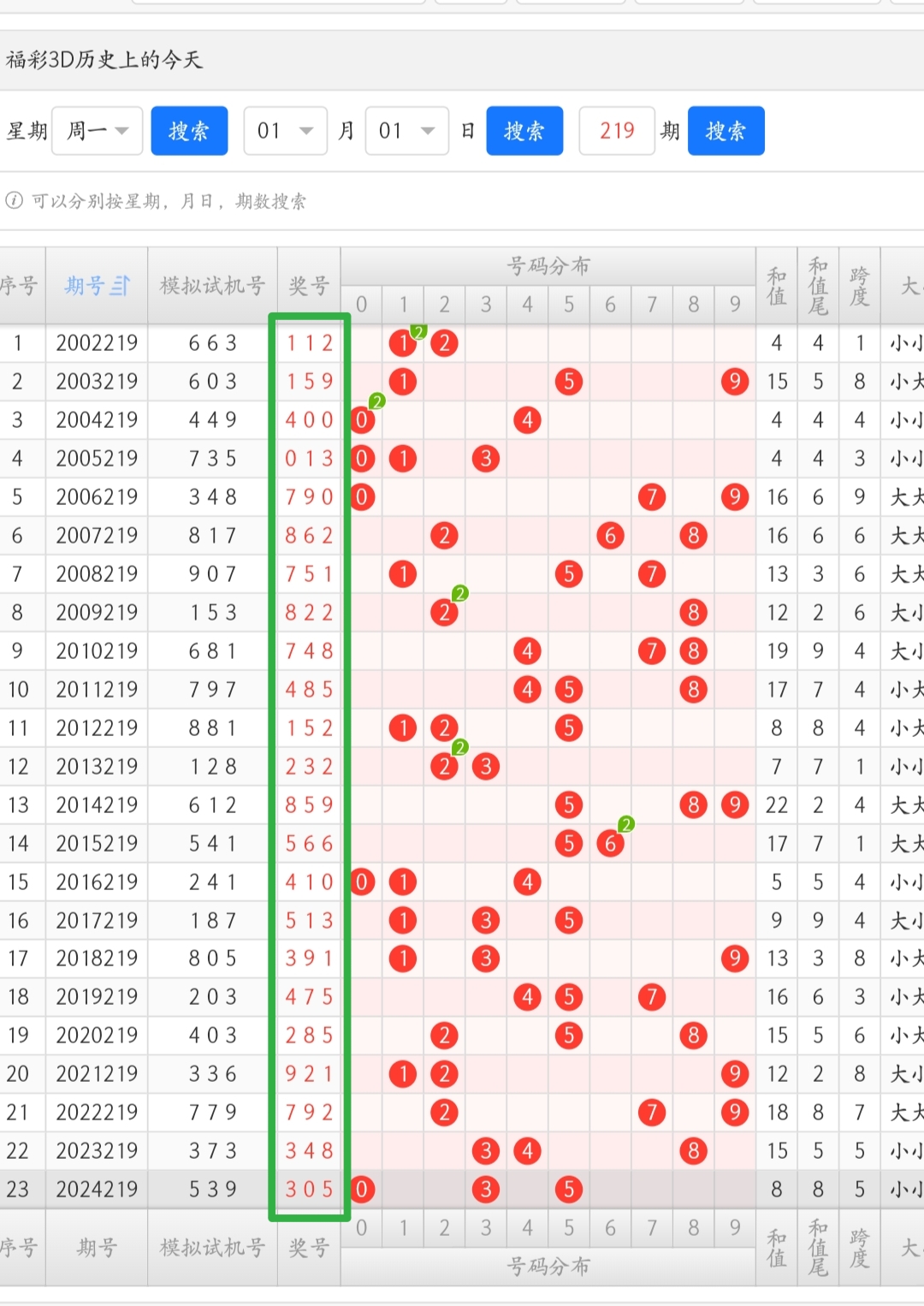Screen dimensions: 924x1306
Task: Click trial number 5 3 9
Action: coord(212,1190)
